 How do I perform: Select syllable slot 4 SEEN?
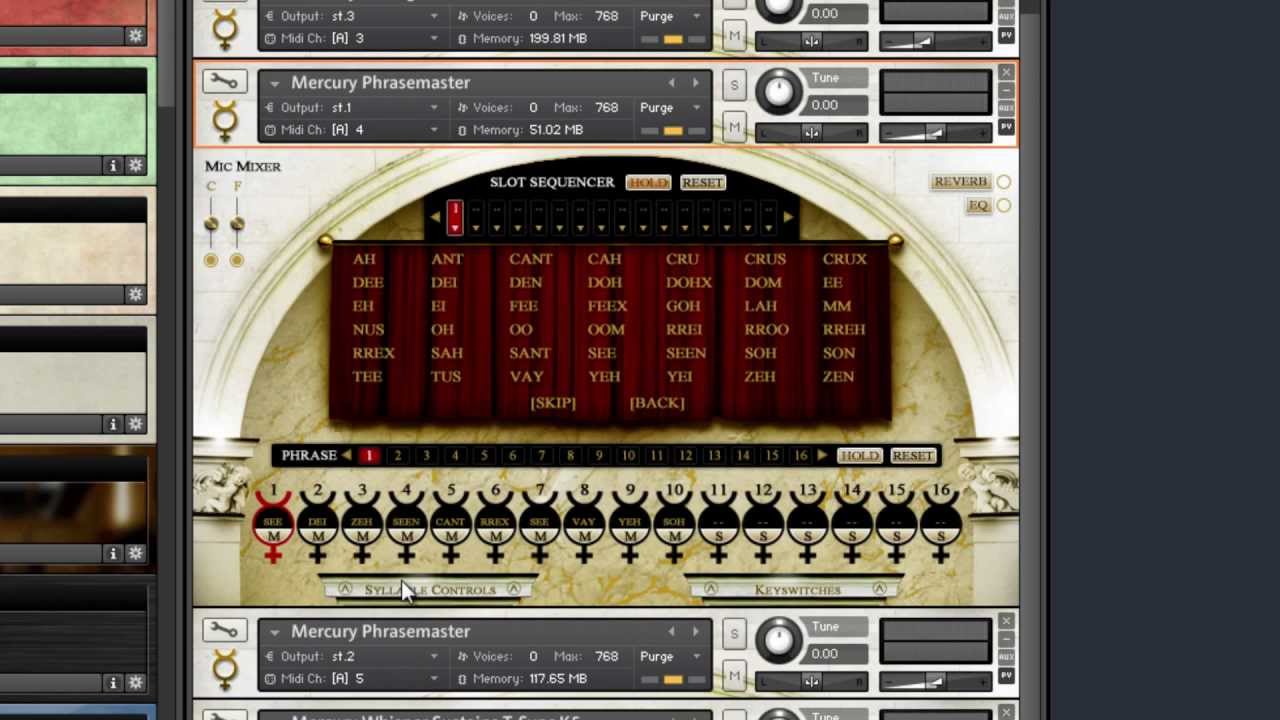406,523
